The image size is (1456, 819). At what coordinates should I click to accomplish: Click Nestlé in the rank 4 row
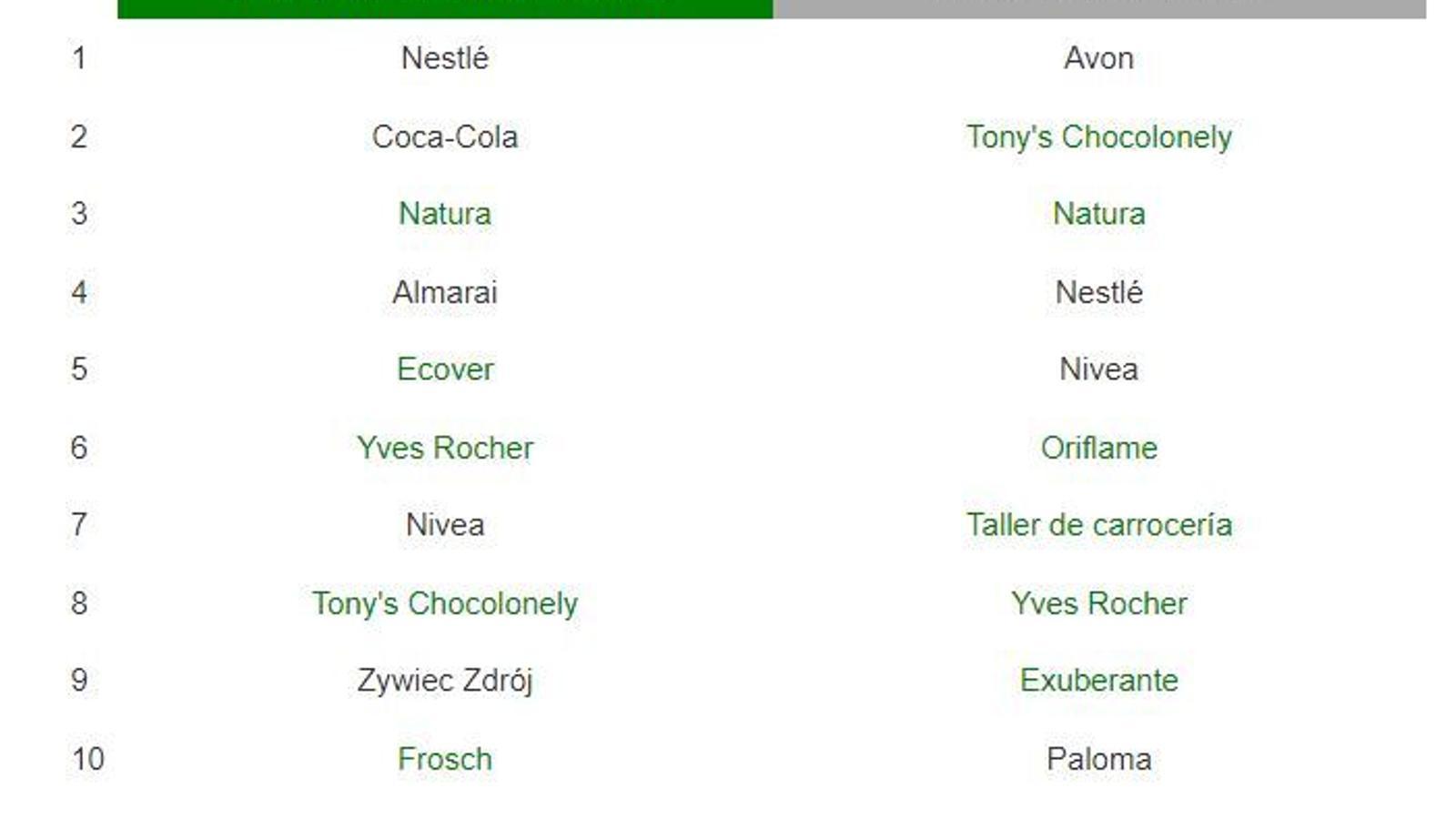coord(1098,292)
